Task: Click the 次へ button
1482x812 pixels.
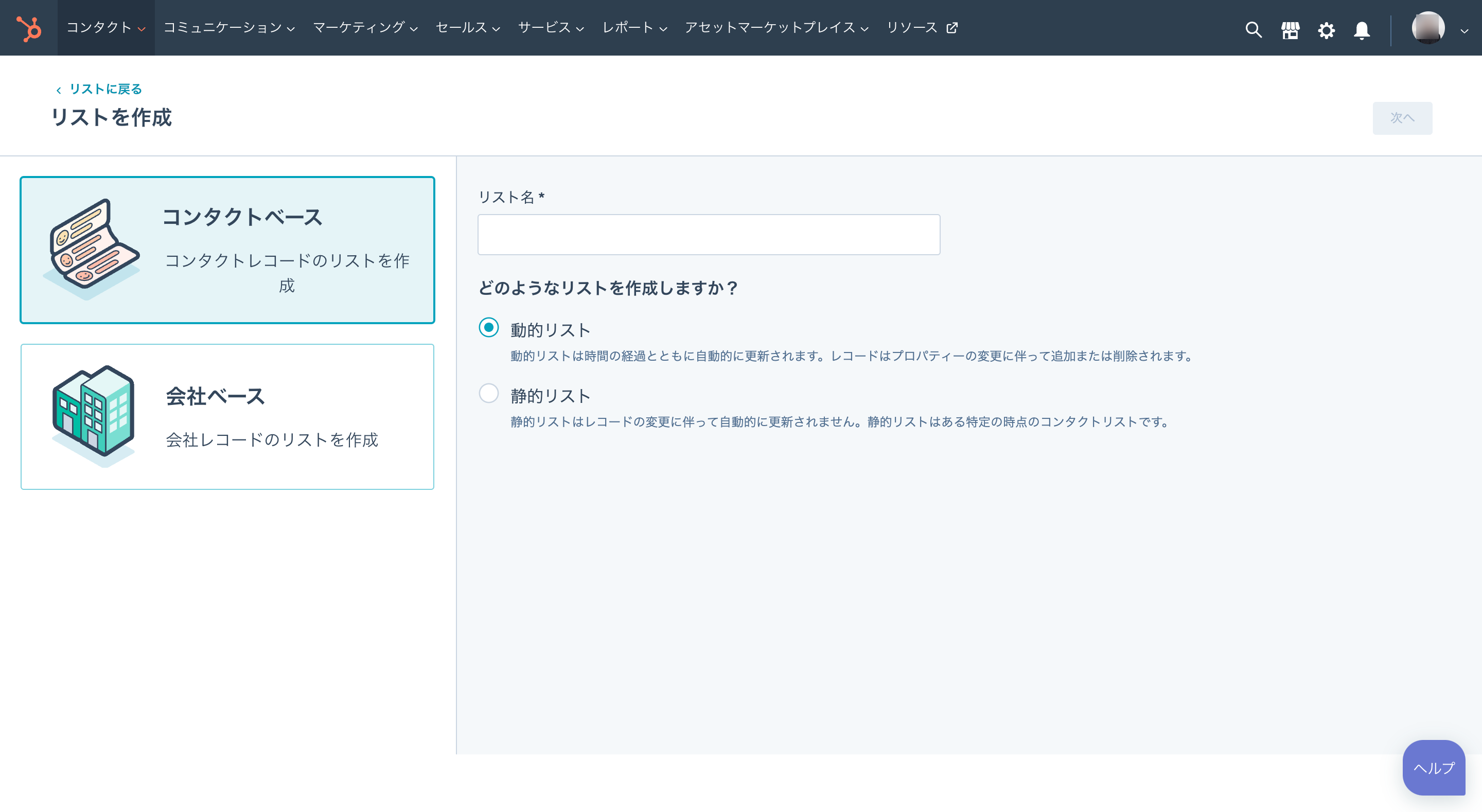Action: point(1402,118)
